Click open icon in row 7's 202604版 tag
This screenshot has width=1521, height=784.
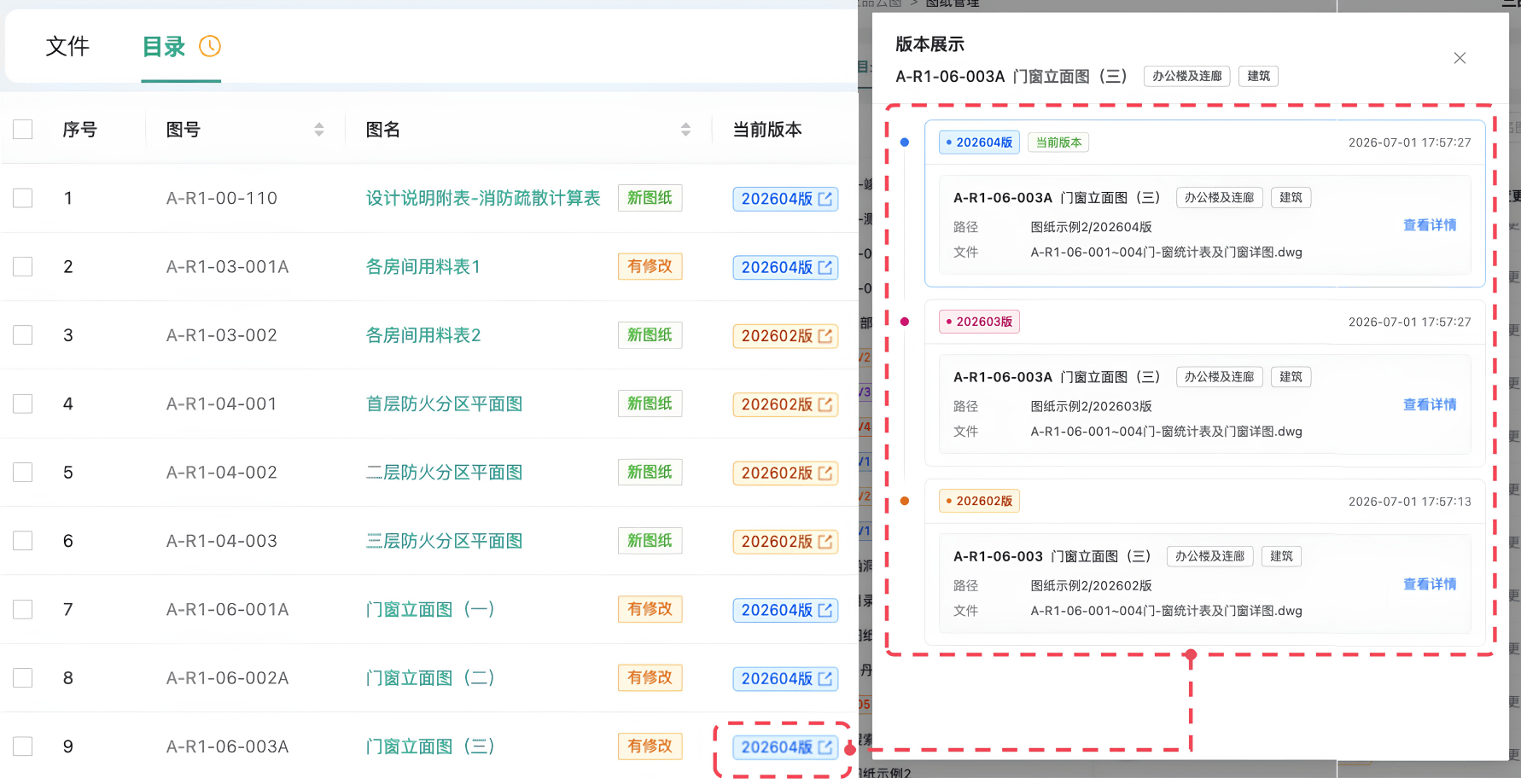(x=825, y=610)
